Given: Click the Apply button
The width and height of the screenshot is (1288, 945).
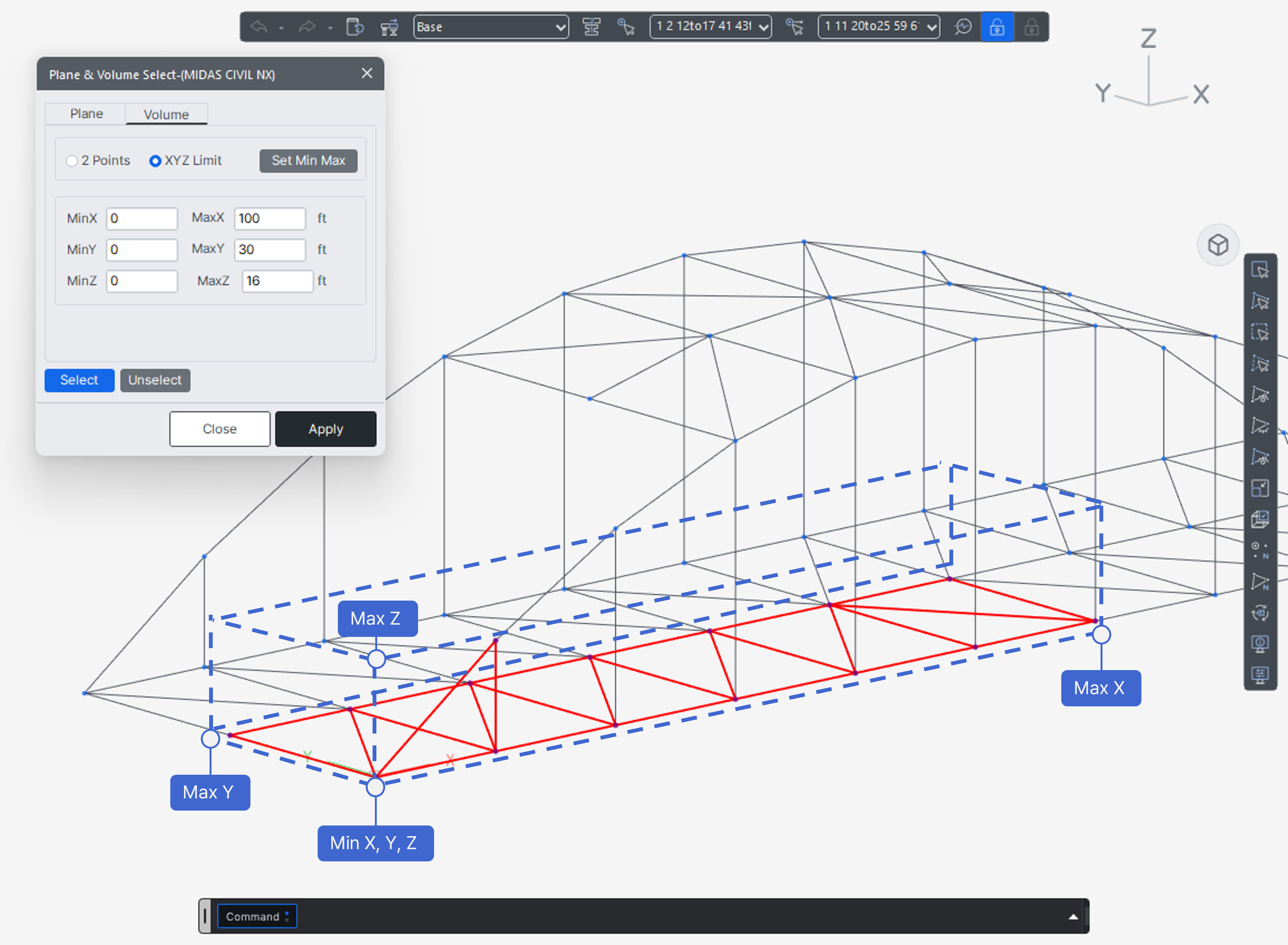Looking at the screenshot, I should click(x=325, y=428).
